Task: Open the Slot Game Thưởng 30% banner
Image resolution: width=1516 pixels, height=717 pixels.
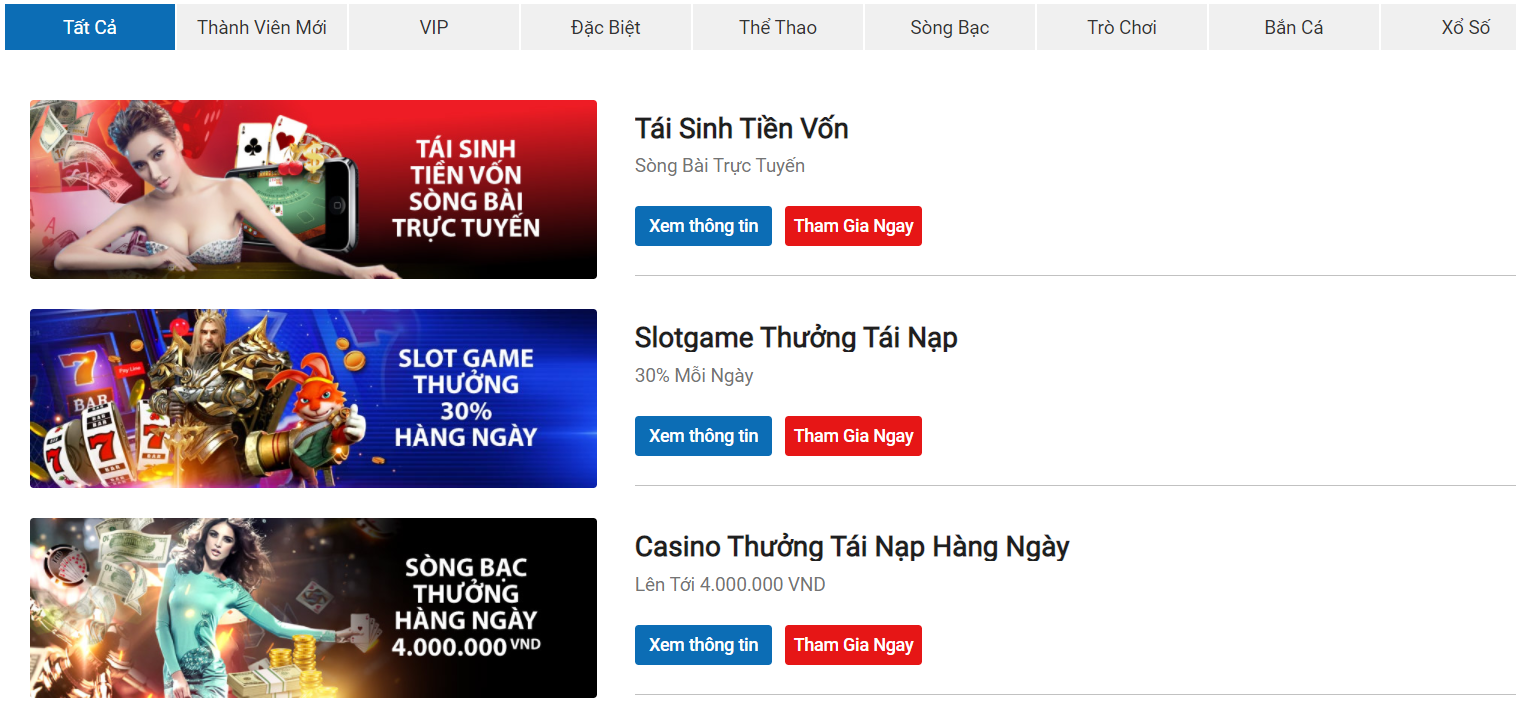Action: coord(313,398)
